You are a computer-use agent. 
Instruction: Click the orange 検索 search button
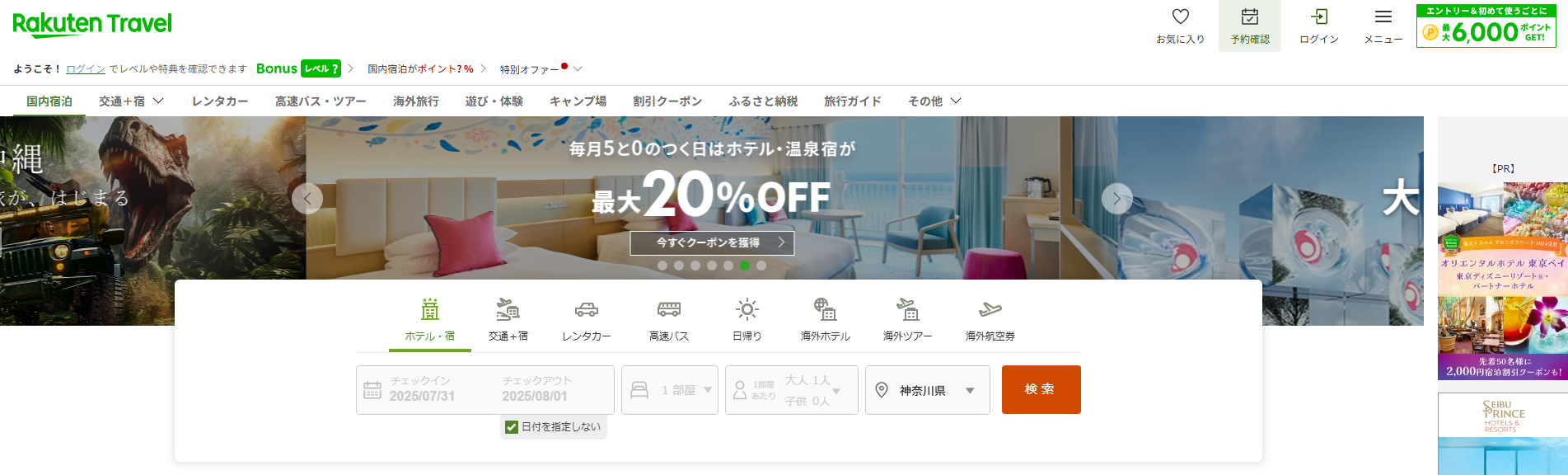(x=1041, y=389)
